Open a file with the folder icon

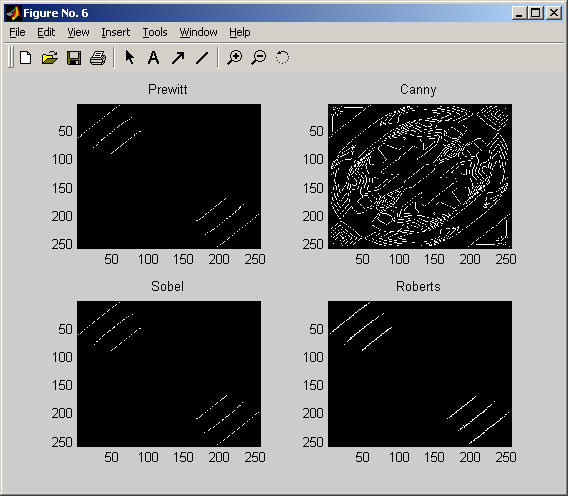pyautogui.click(x=50, y=58)
